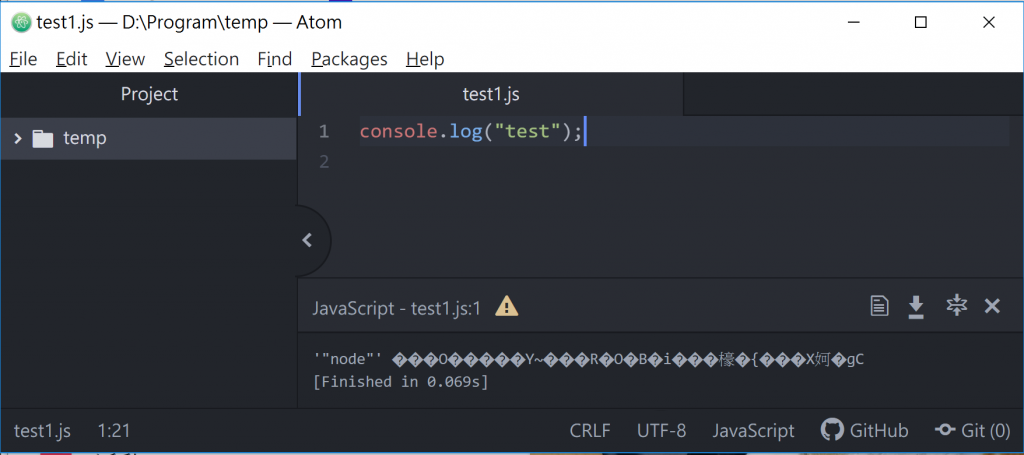The image size is (1024, 455).
Task: Open the Help menu
Action: pos(425,59)
